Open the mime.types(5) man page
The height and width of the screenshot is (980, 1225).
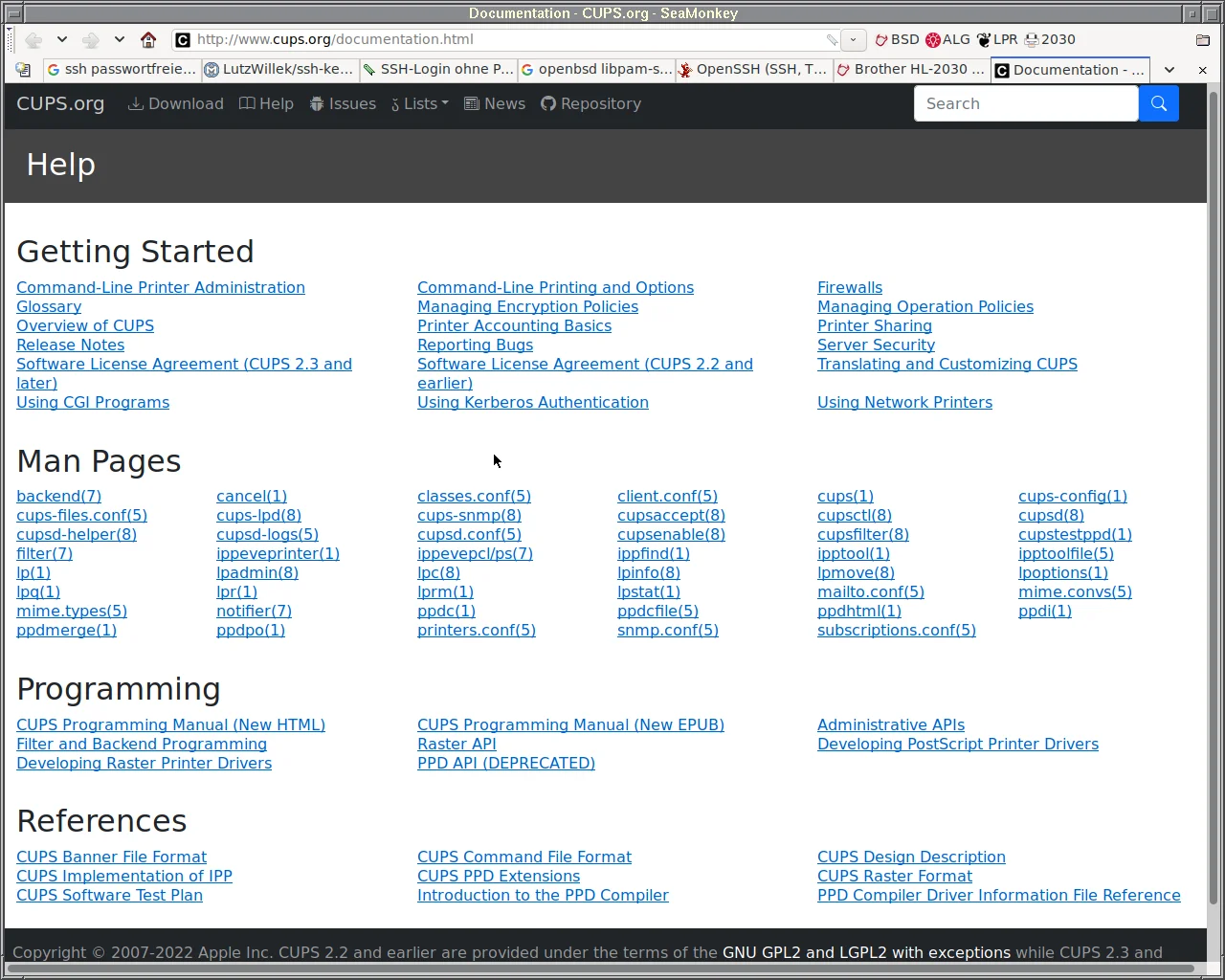pyautogui.click(x=72, y=611)
